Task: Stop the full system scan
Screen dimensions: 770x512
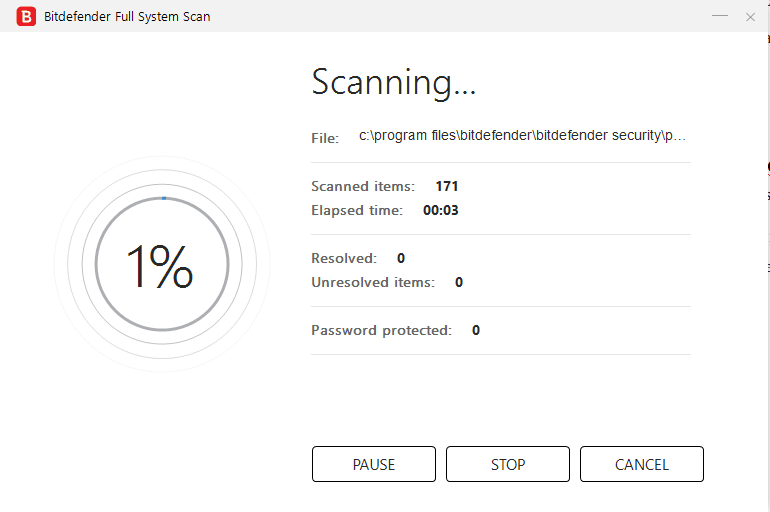Action: click(508, 464)
